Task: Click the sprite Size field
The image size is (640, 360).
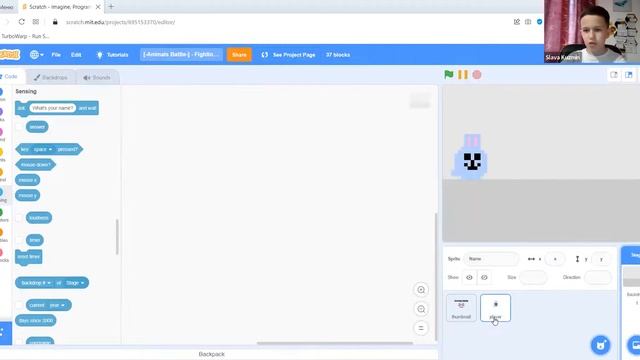Action: pos(533,277)
